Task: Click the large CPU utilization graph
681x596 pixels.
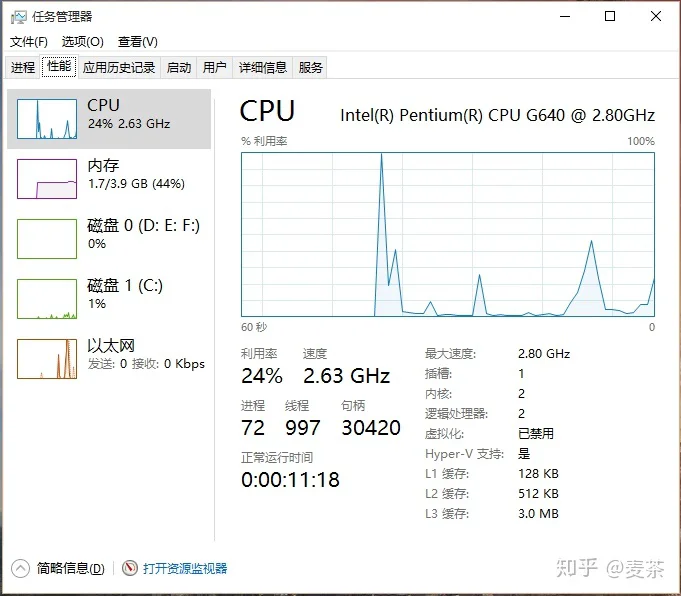Action: click(x=448, y=235)
